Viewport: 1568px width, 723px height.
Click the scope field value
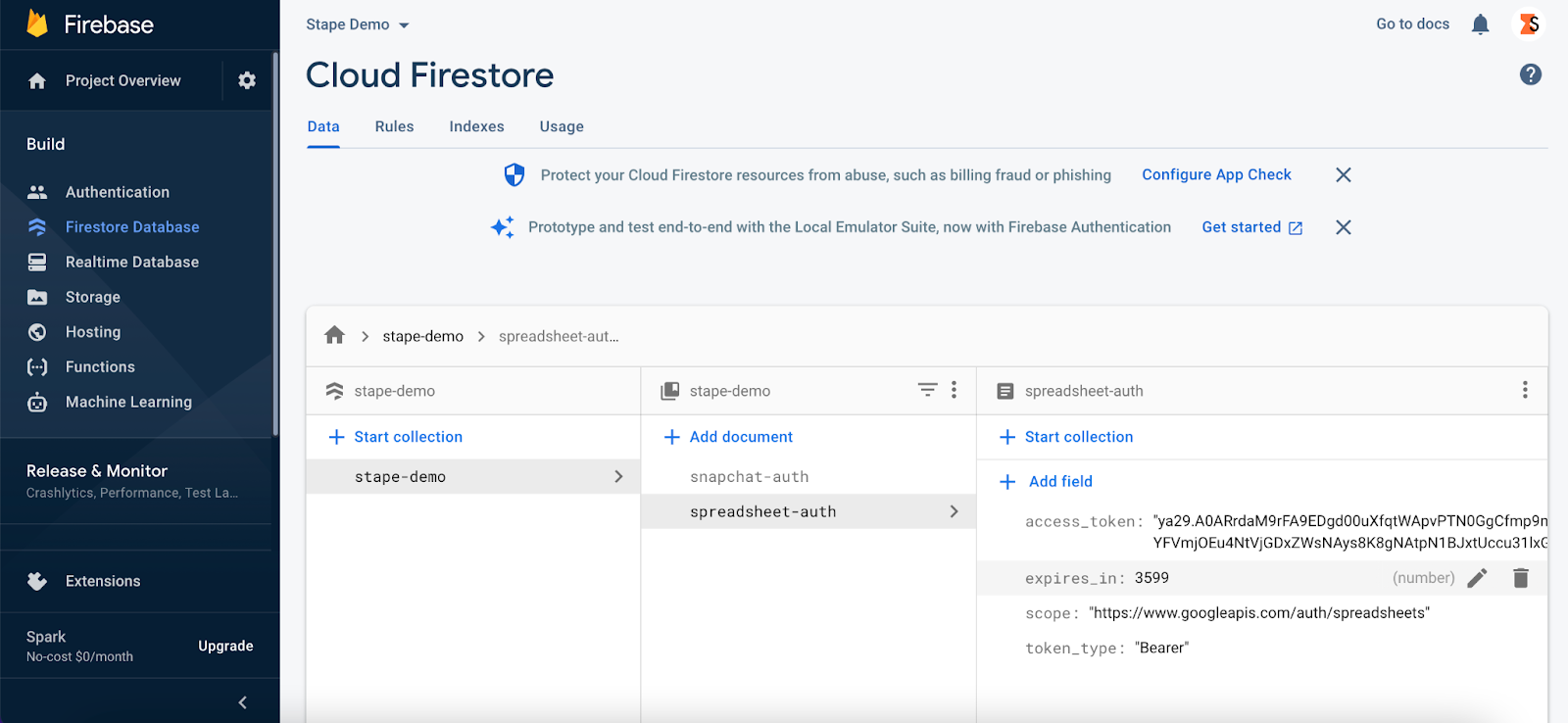tap(1259, 613)
